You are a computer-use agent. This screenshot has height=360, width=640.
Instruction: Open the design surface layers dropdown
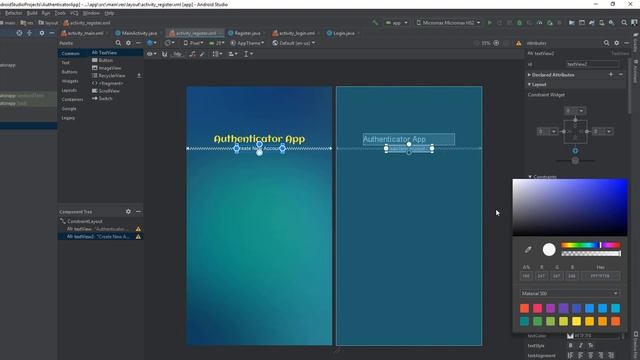point(151,43)
